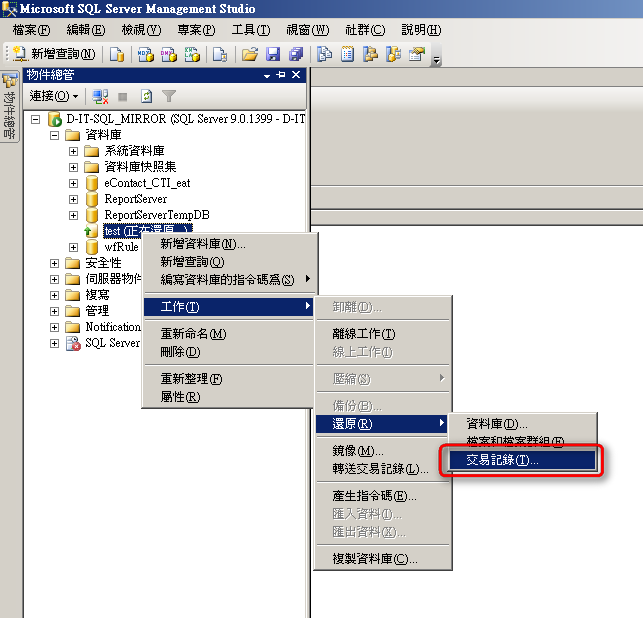Open the 檔案(F) menu
Viewport: 643px width, 618px height.
coord(31,30)
